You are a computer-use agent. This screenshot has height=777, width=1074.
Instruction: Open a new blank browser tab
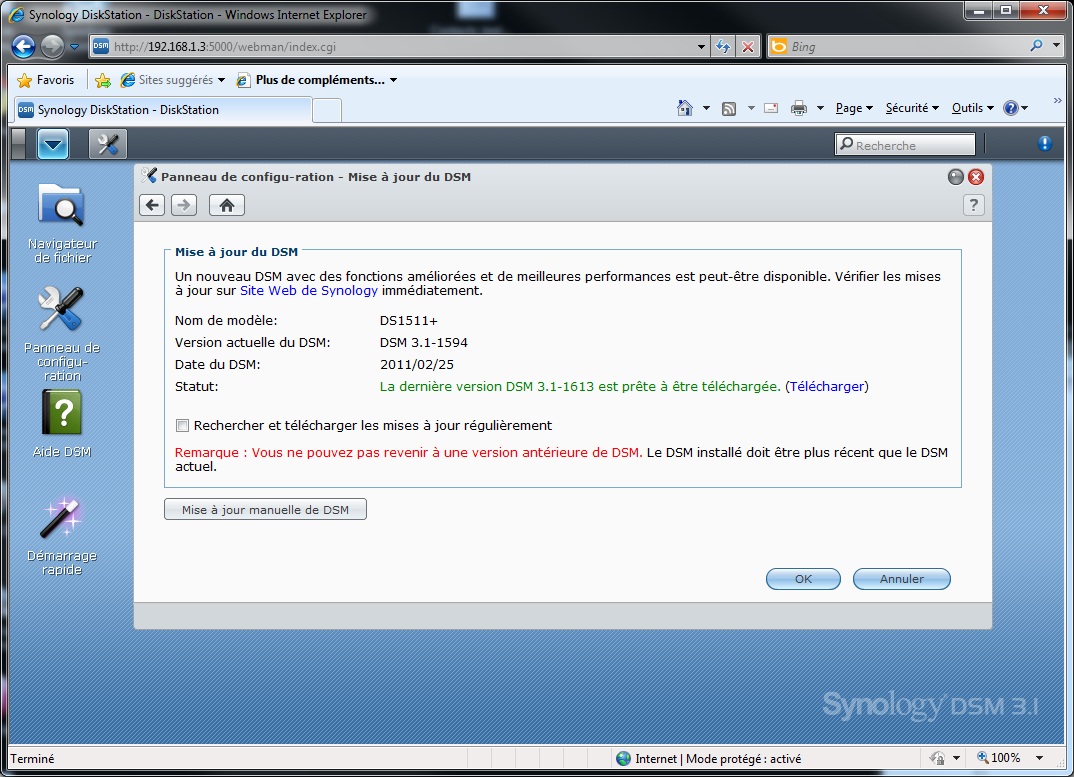(327, 110)
